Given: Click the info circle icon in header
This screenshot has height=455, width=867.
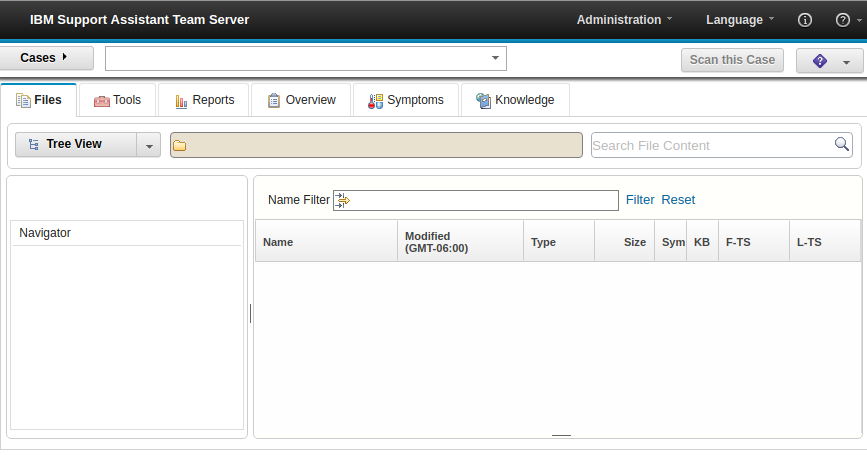Looking at the screenshot, I should 805,20.
